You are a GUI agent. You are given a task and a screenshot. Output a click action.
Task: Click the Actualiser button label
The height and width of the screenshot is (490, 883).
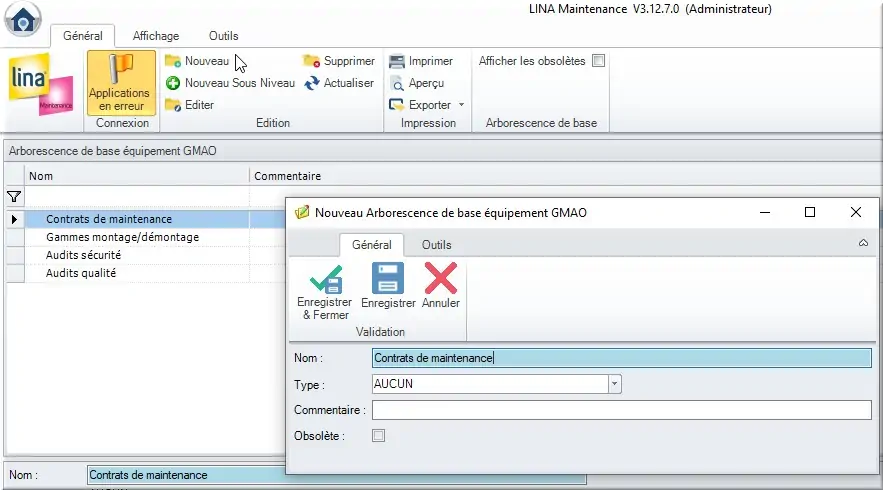[x=349, y=83]
